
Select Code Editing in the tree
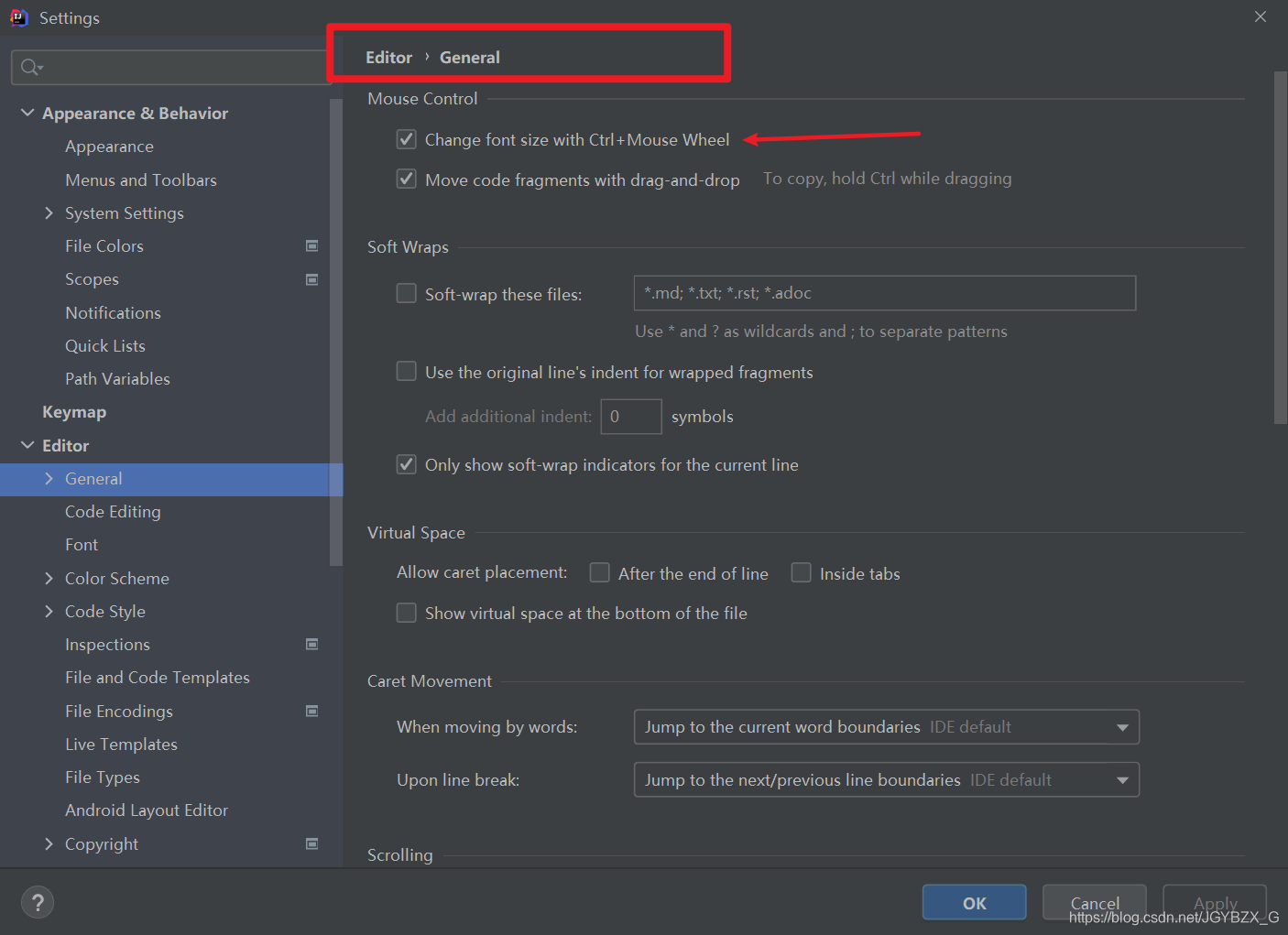tap(113, 512)
